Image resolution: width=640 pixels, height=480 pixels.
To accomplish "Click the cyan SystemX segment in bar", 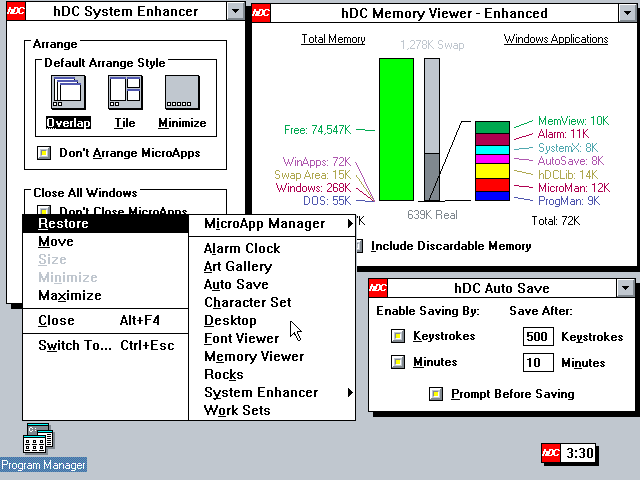I will [x=492, y=150].
